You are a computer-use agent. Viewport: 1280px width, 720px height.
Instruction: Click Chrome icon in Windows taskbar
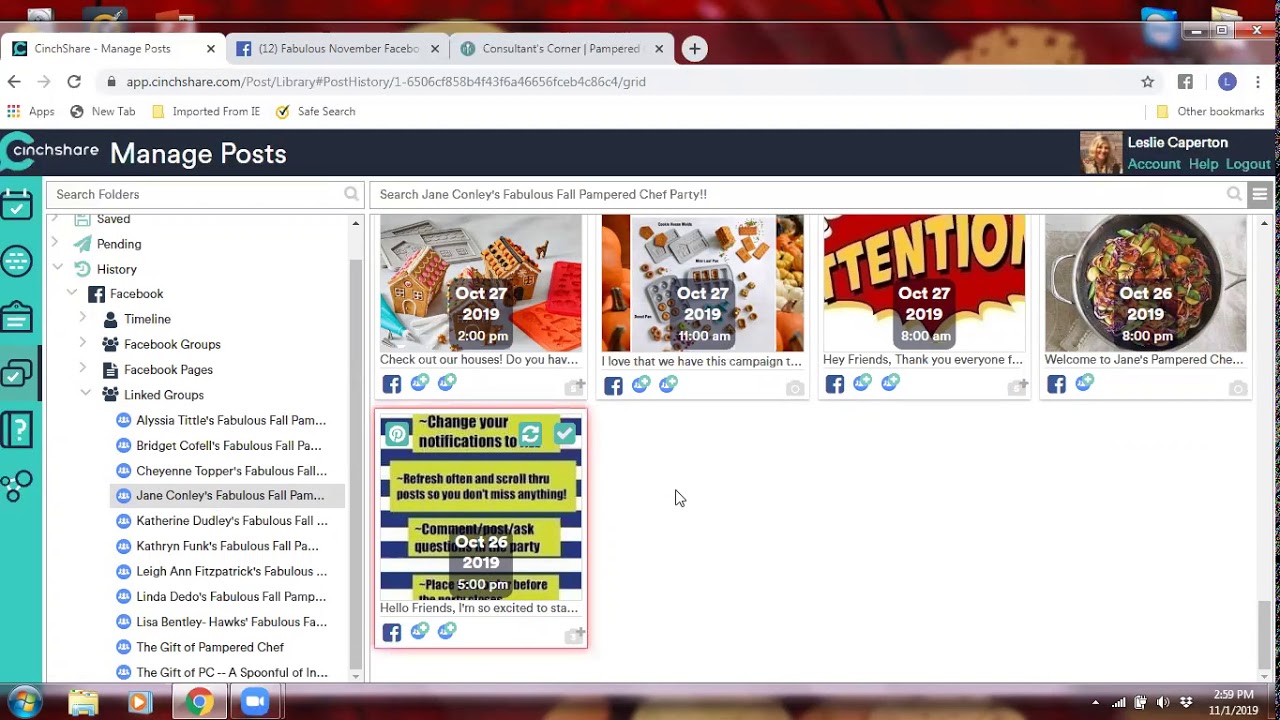pos(198,702)
